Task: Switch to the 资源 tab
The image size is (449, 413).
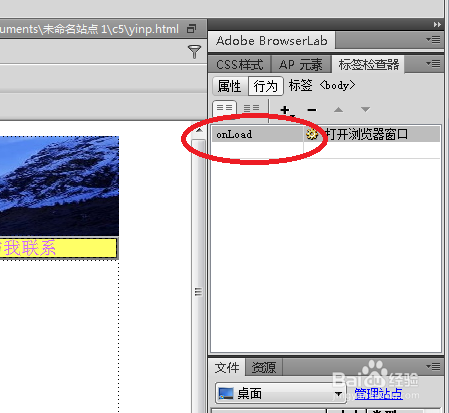Action: 264,368
